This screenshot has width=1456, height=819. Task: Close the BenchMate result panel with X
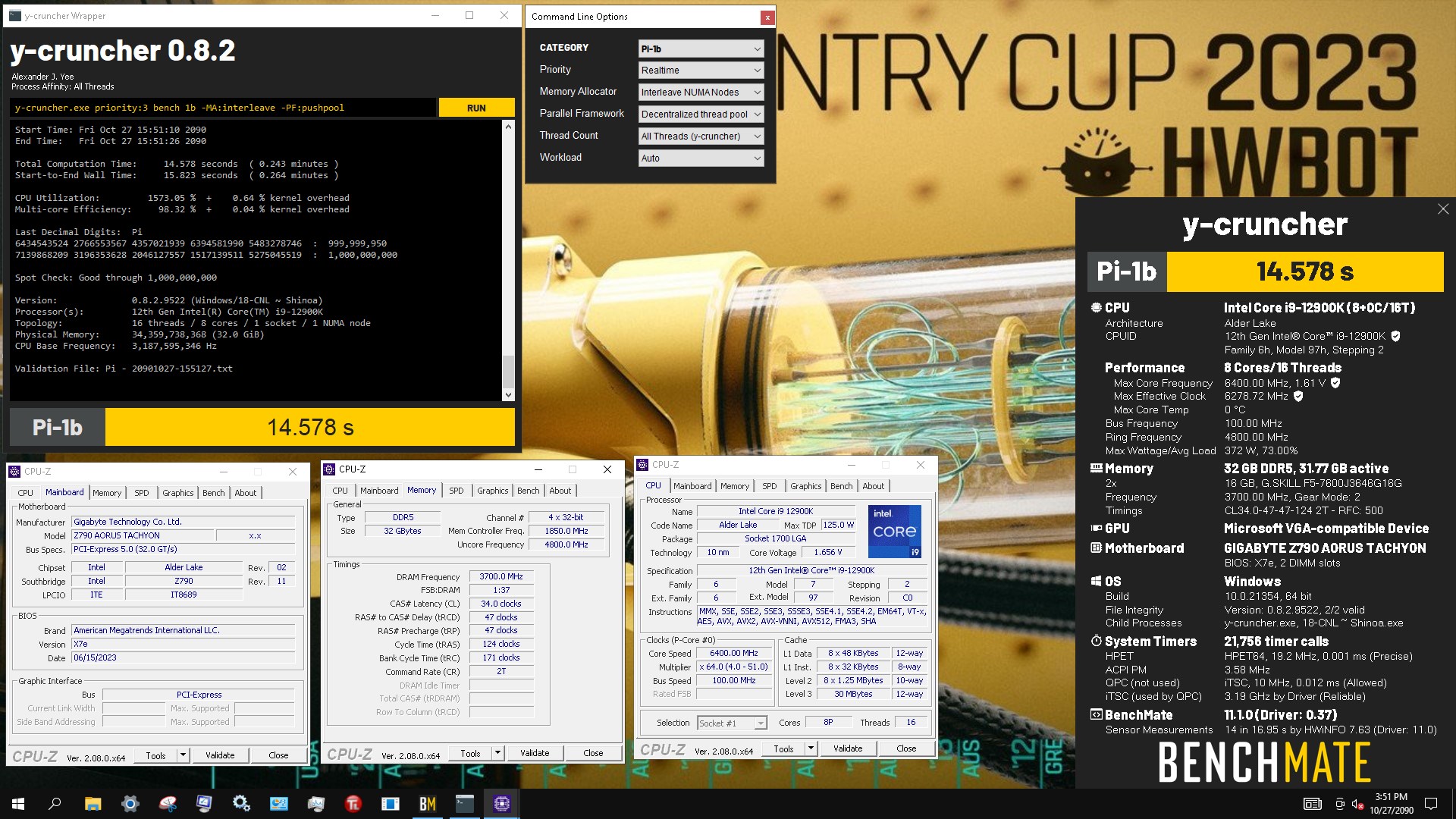[1442, 209]
